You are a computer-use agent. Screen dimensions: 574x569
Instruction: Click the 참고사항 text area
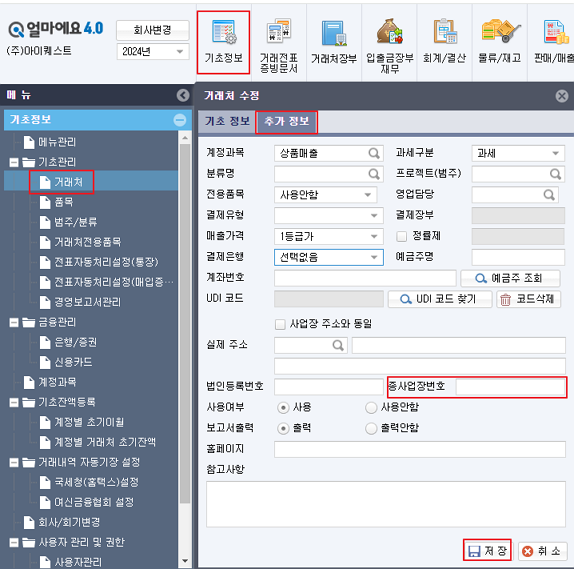tap(386, 504)
